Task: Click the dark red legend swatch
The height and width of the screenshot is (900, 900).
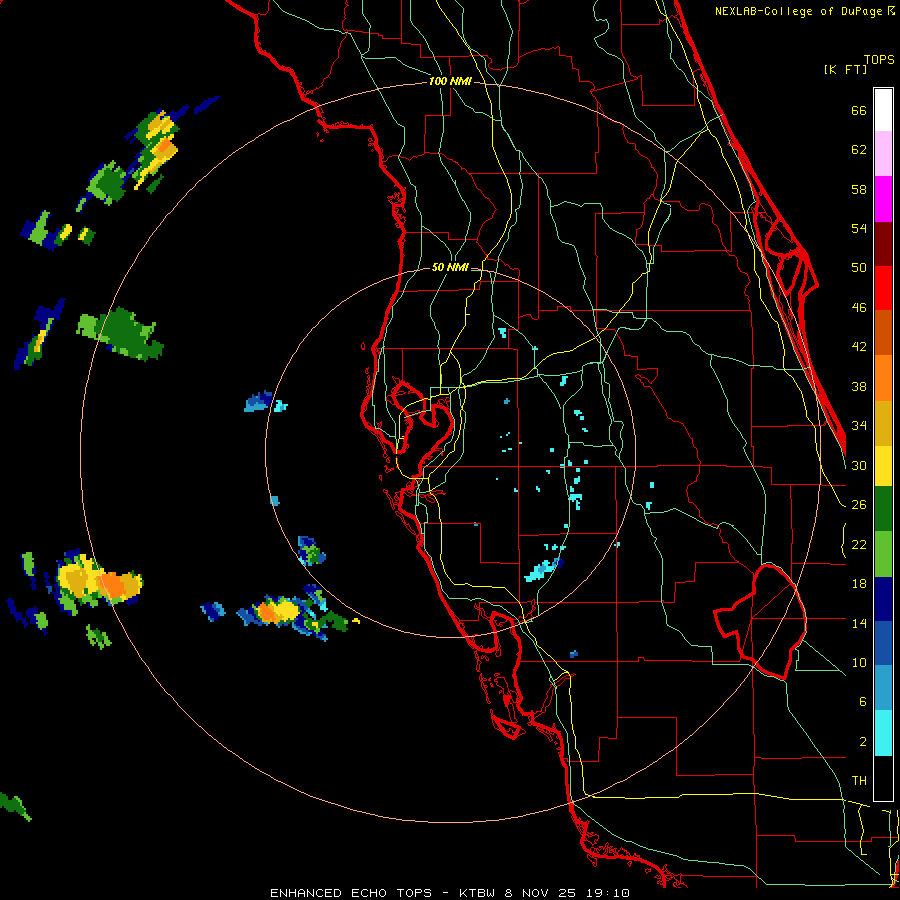Action: click(x=883, y=243)
